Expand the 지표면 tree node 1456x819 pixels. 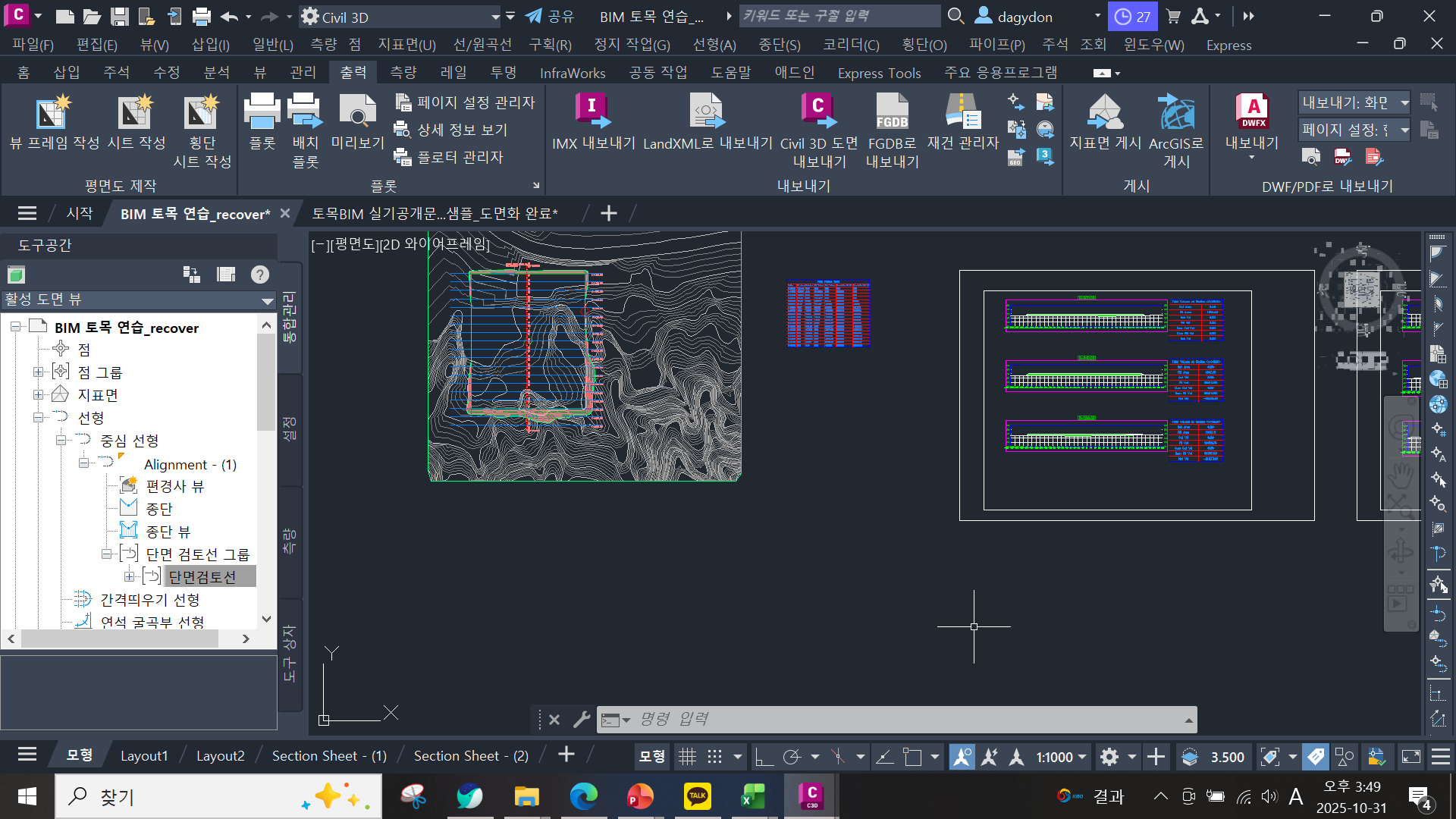38,395
